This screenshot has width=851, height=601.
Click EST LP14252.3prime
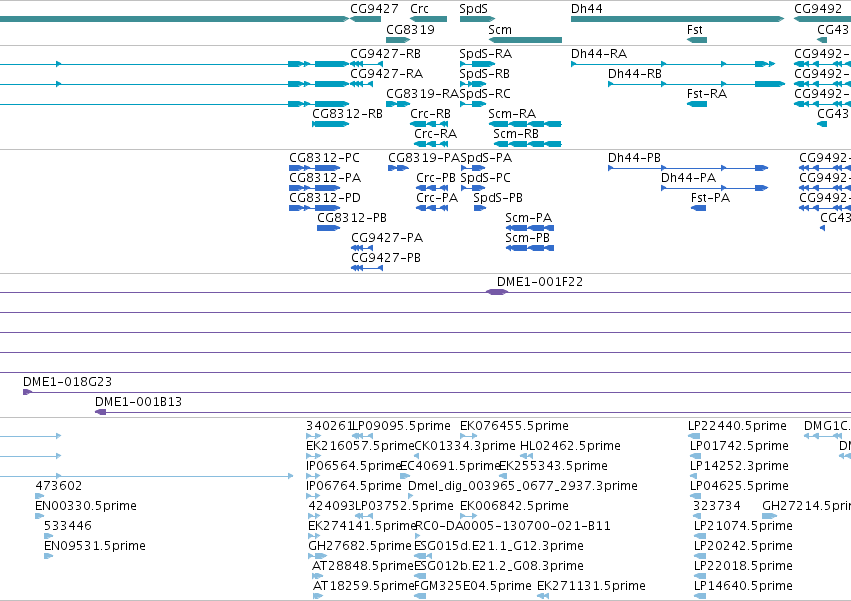[x=693, y=476]
